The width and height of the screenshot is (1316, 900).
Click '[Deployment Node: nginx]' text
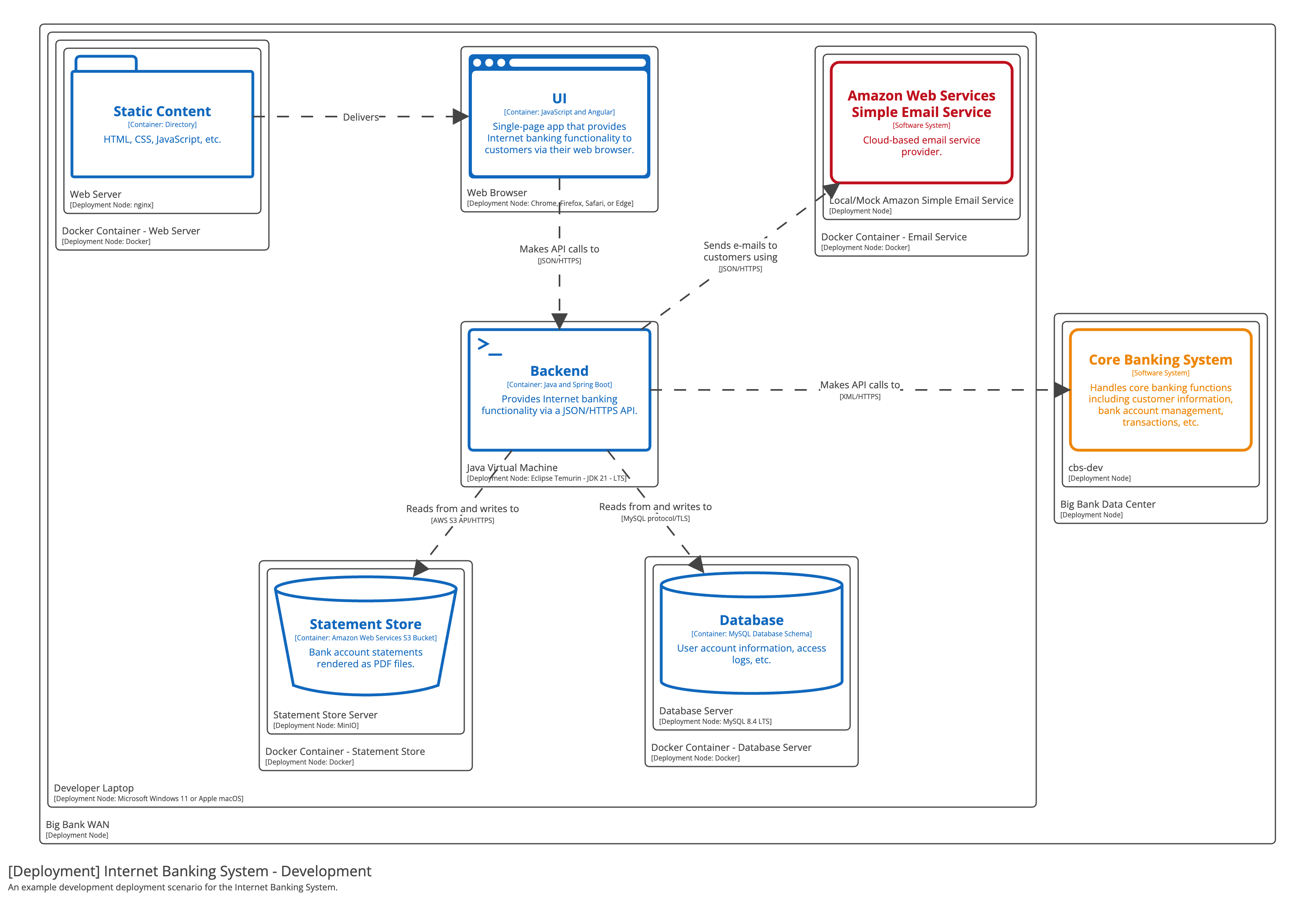(x=112, y=205)
